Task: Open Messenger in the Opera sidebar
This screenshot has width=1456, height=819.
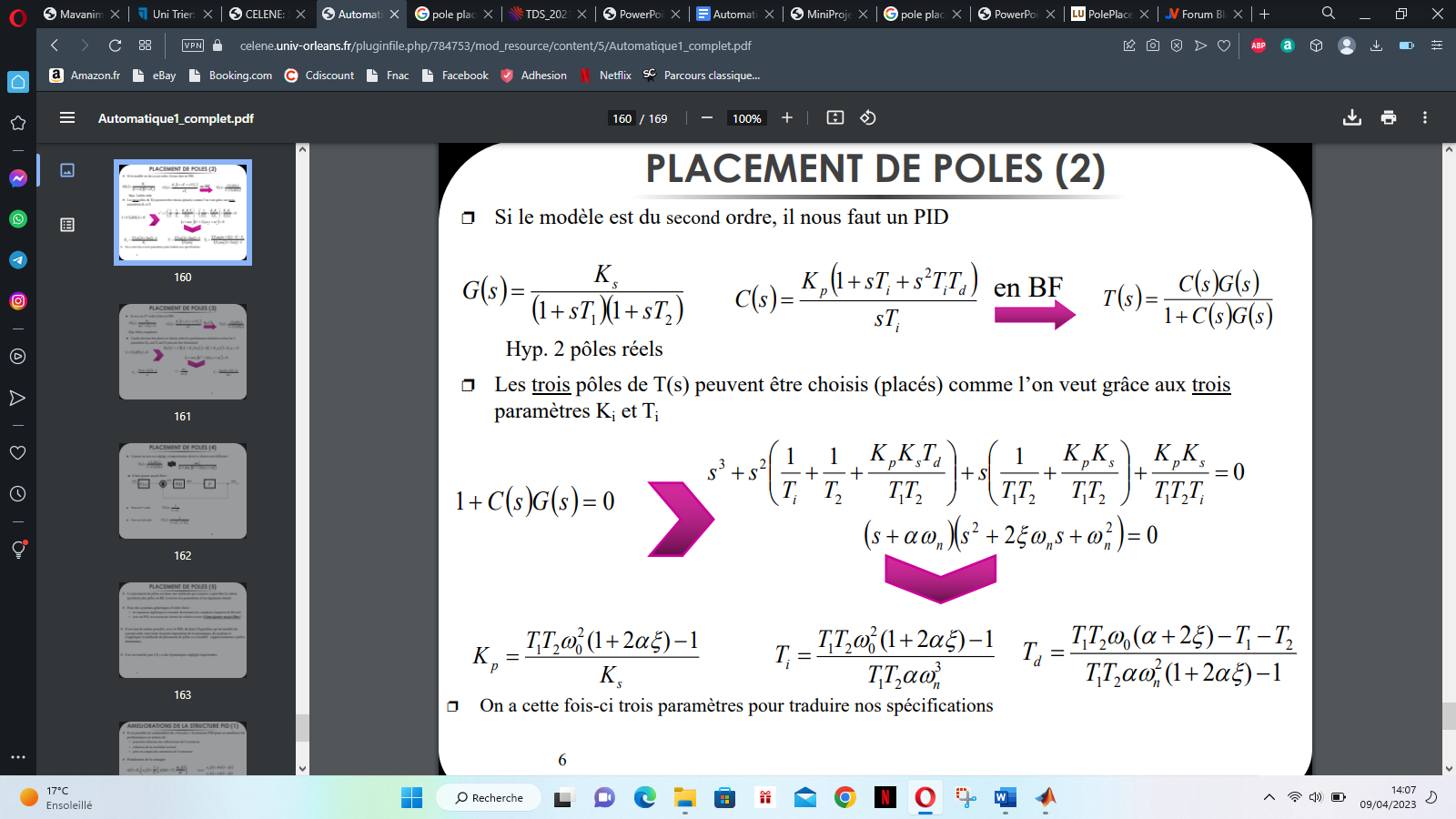Action: point(18,178)
